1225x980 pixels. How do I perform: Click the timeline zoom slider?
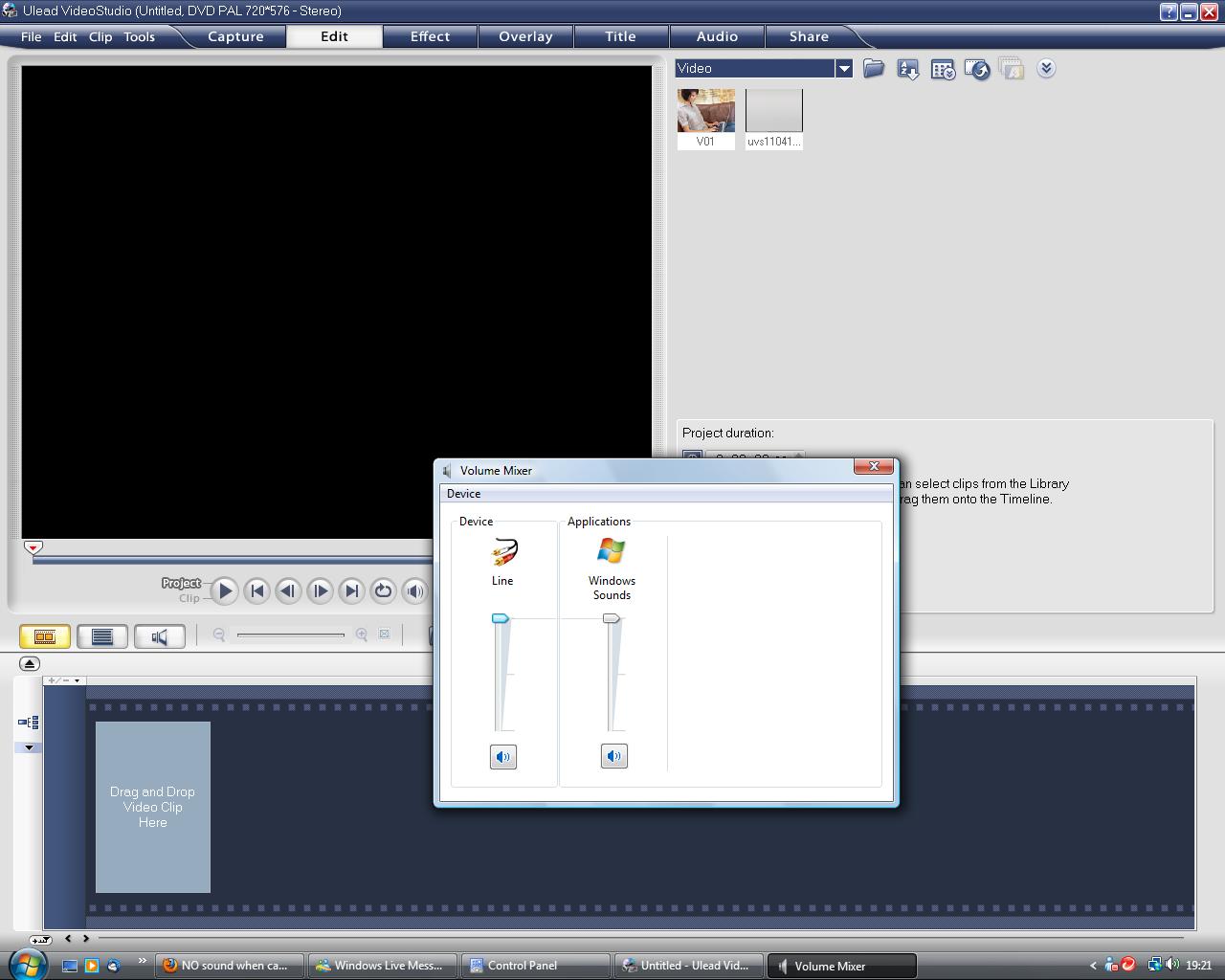[x=291, y=635]
